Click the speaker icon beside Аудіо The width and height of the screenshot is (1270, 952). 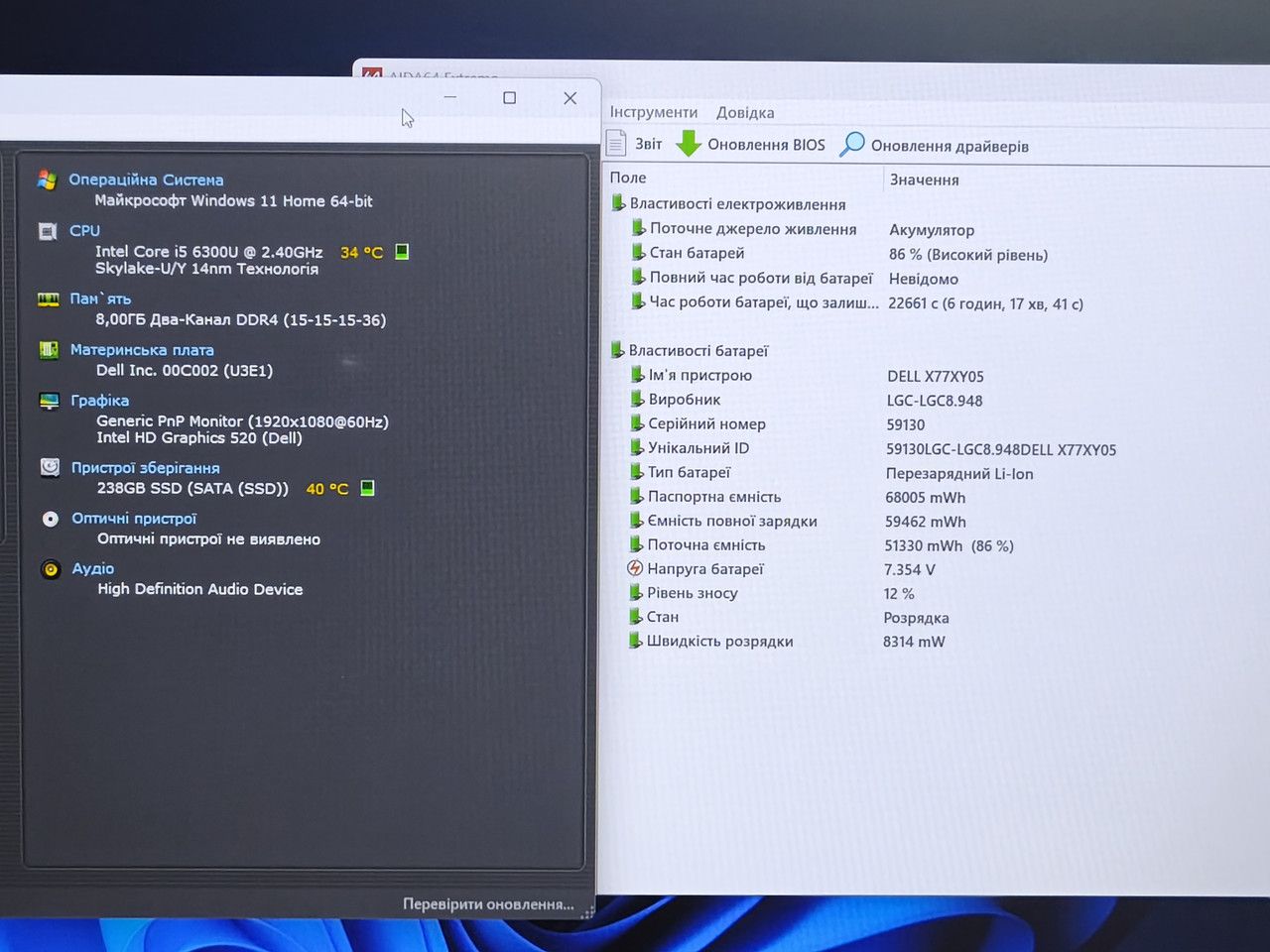(51, 569)
